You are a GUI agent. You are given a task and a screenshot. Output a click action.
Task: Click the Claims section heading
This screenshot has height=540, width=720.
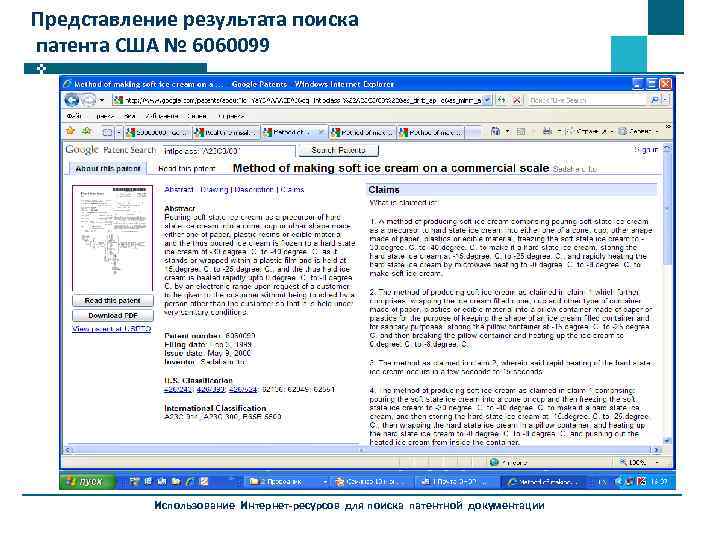384,190
